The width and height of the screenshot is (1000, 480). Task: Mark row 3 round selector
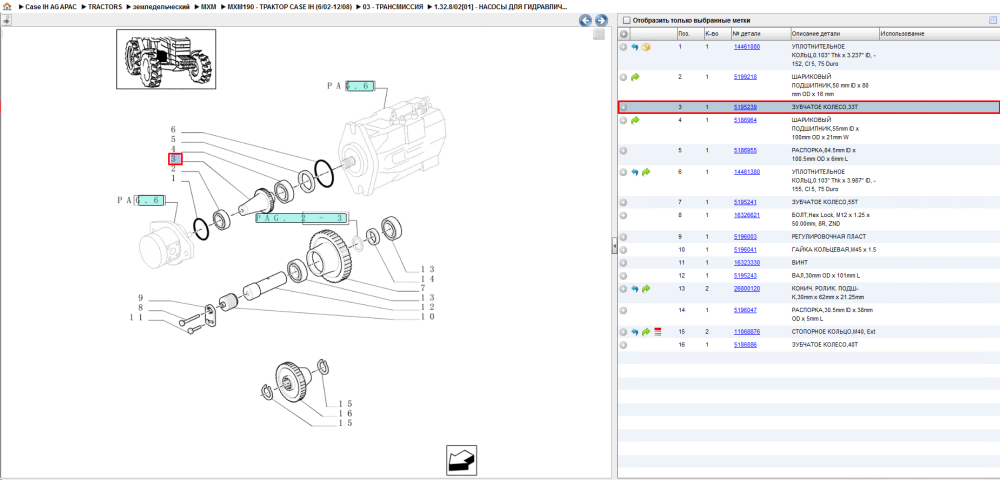click(x=624, y=108)
